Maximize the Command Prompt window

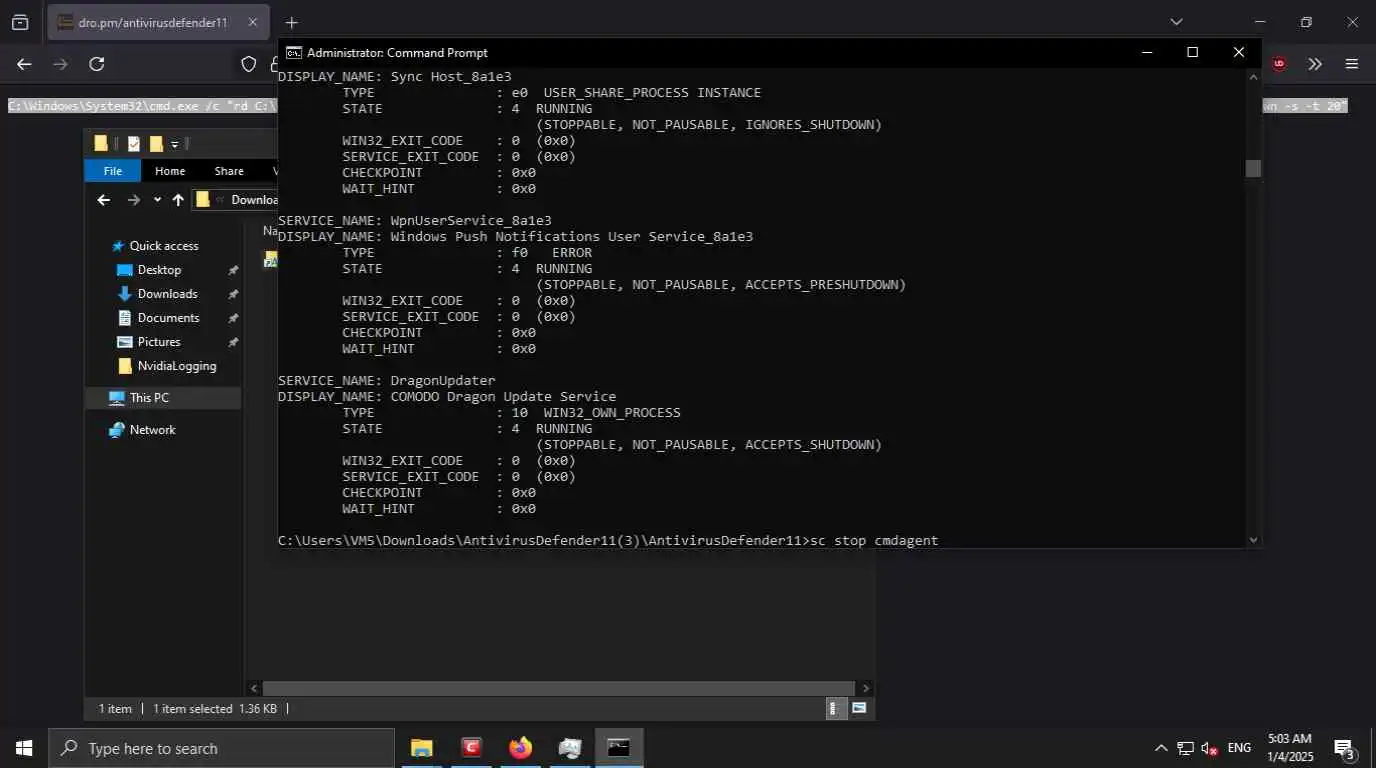pyautogui.click(x=1192, y=52)
